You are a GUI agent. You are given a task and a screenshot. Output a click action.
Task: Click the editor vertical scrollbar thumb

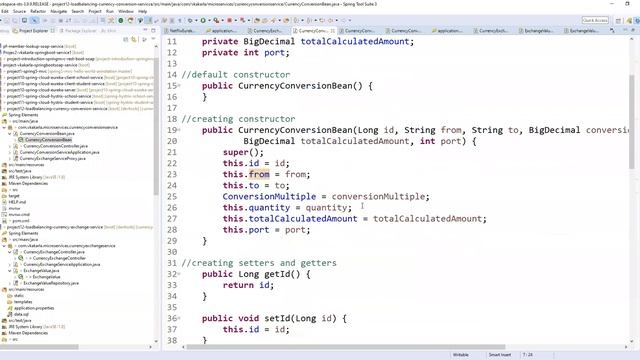tap(631, 122)
